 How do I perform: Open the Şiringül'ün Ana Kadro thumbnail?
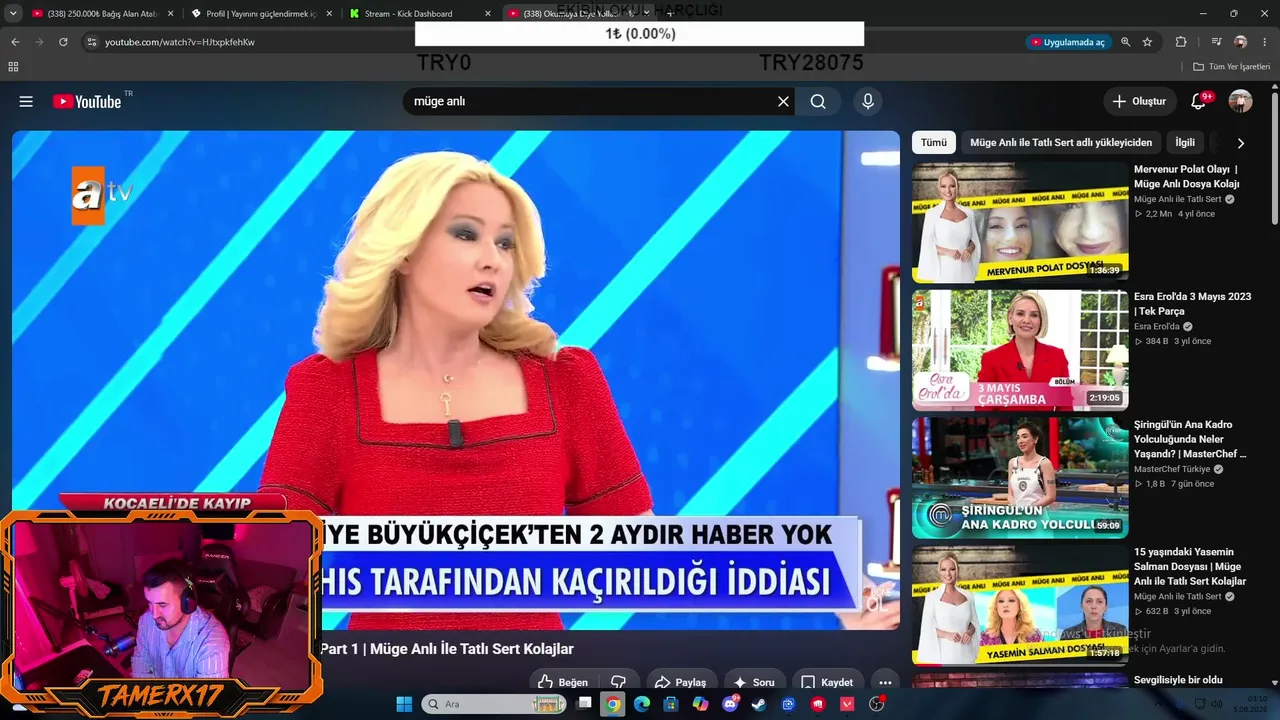pos(1020,478)
